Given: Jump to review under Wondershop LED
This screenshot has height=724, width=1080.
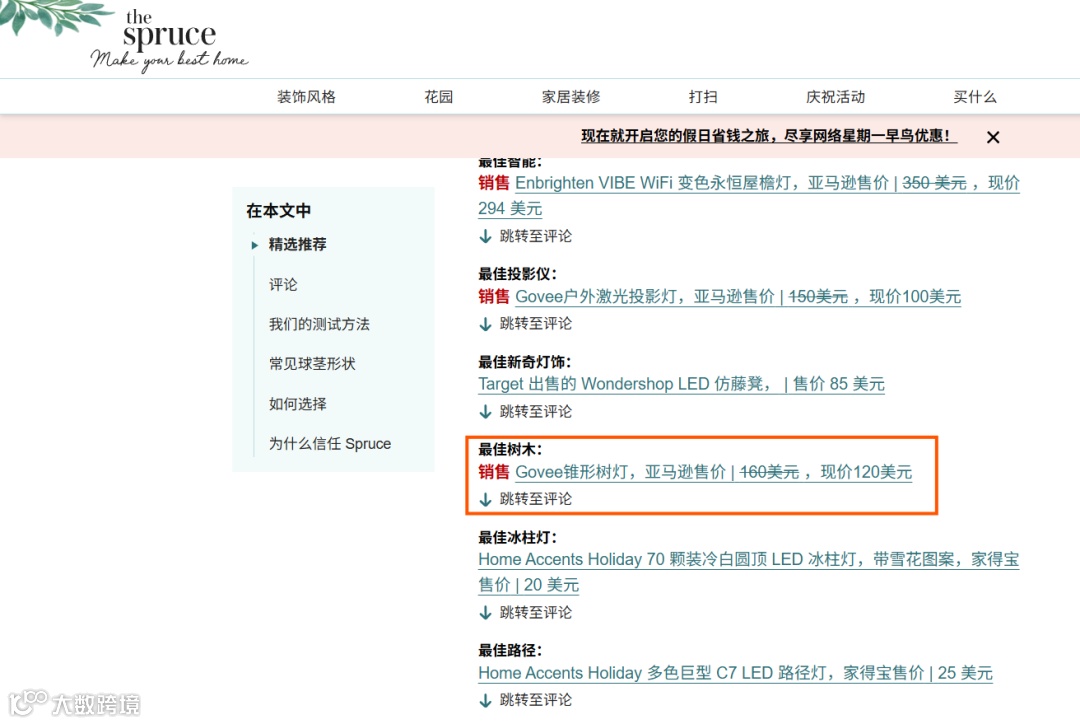Looking at the screenshot, I should 536,412.
